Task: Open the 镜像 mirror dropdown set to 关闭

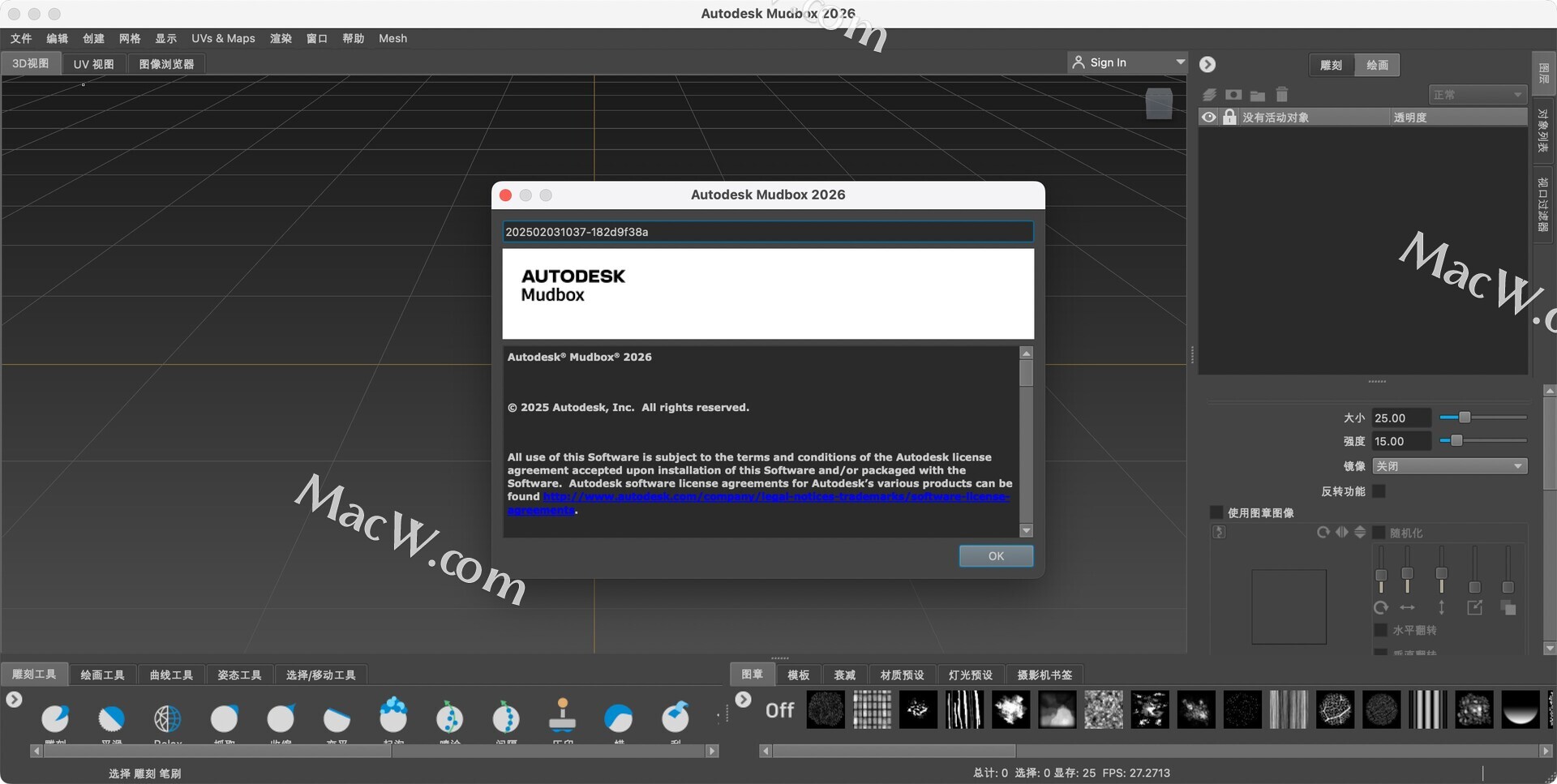Action: click(1450, 466)
